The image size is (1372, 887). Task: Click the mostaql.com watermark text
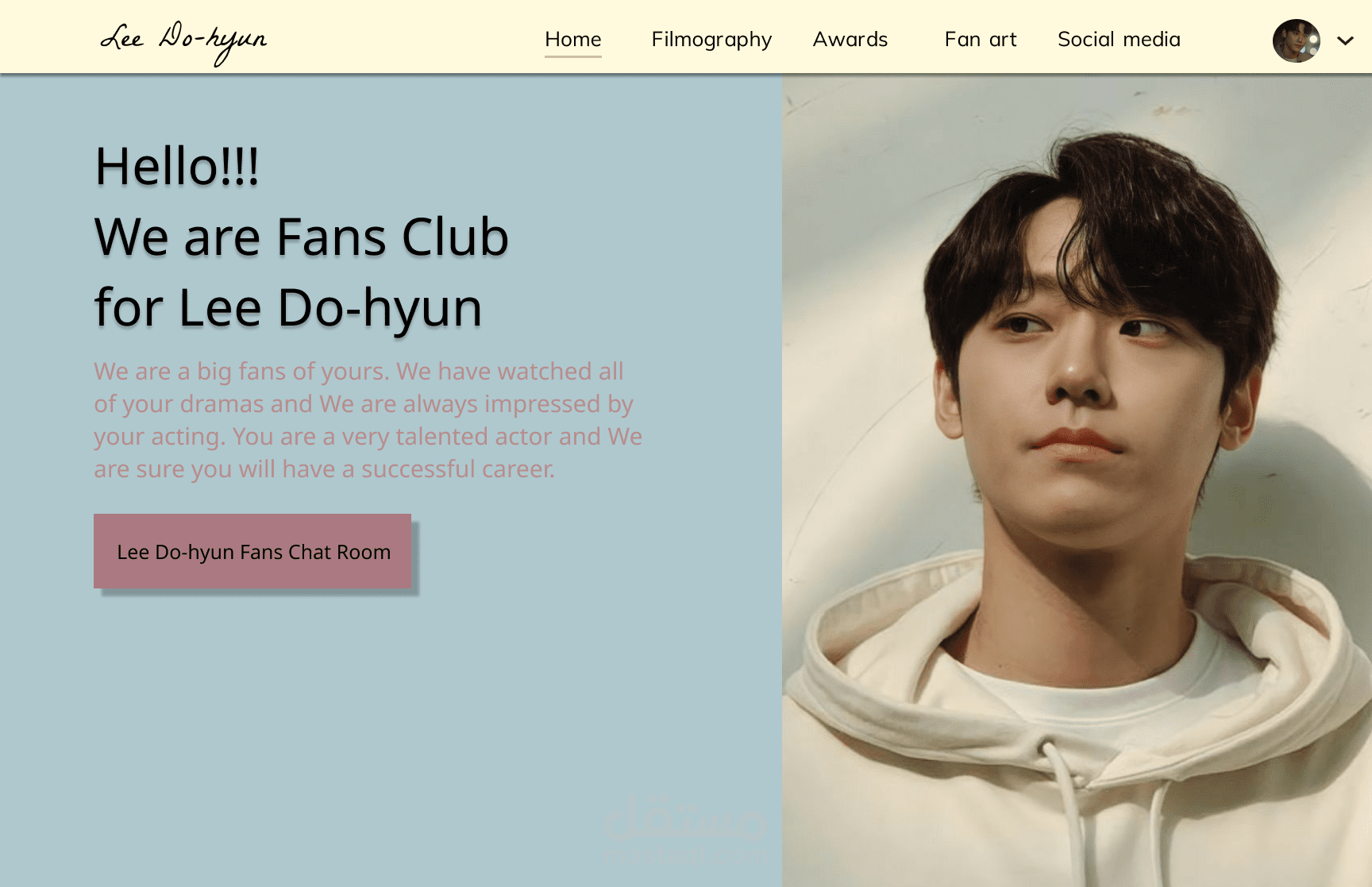click(684, 856)
